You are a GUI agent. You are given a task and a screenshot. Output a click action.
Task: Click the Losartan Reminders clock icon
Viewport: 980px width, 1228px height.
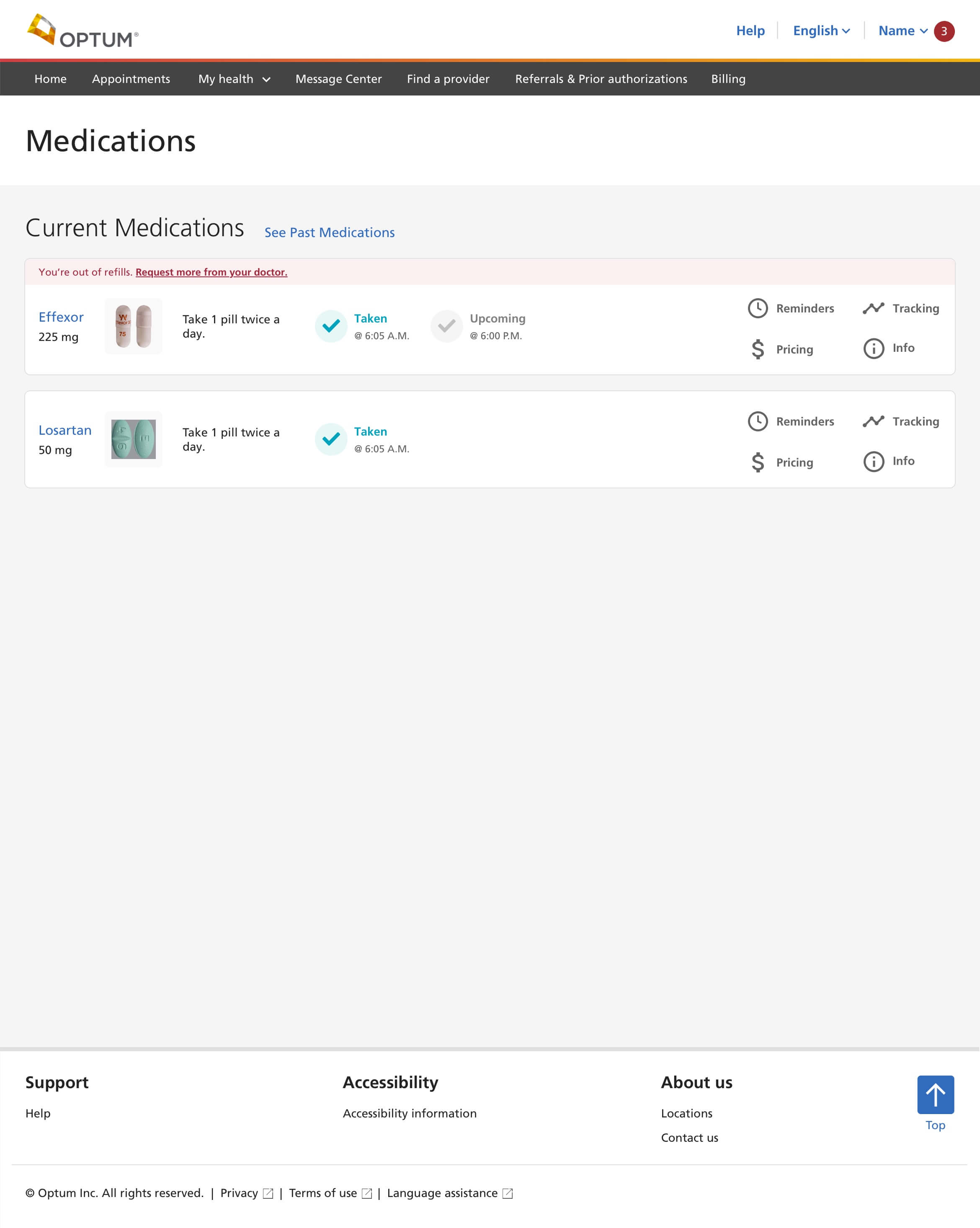pos(757,421)
